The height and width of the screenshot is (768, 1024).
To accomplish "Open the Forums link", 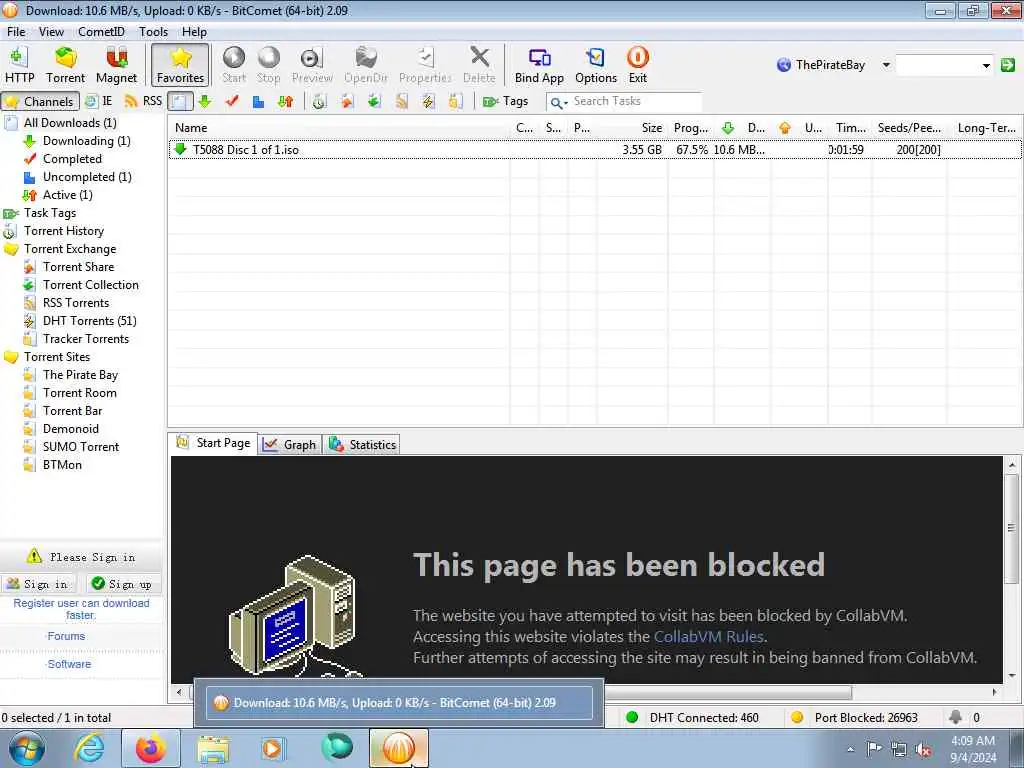I will pos(66,636).
